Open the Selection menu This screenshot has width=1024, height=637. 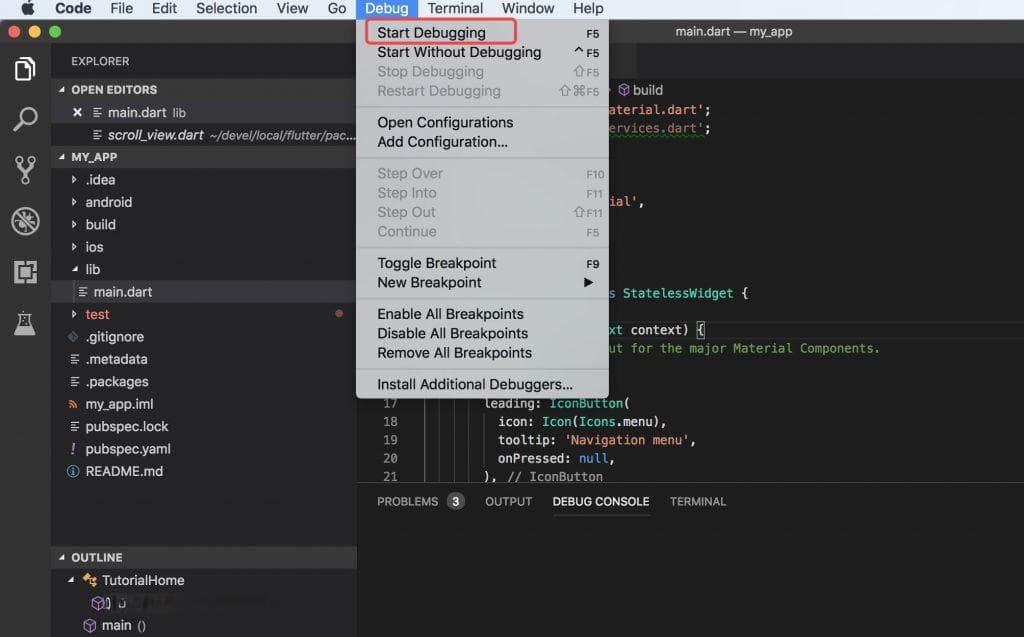click(226, 8)
